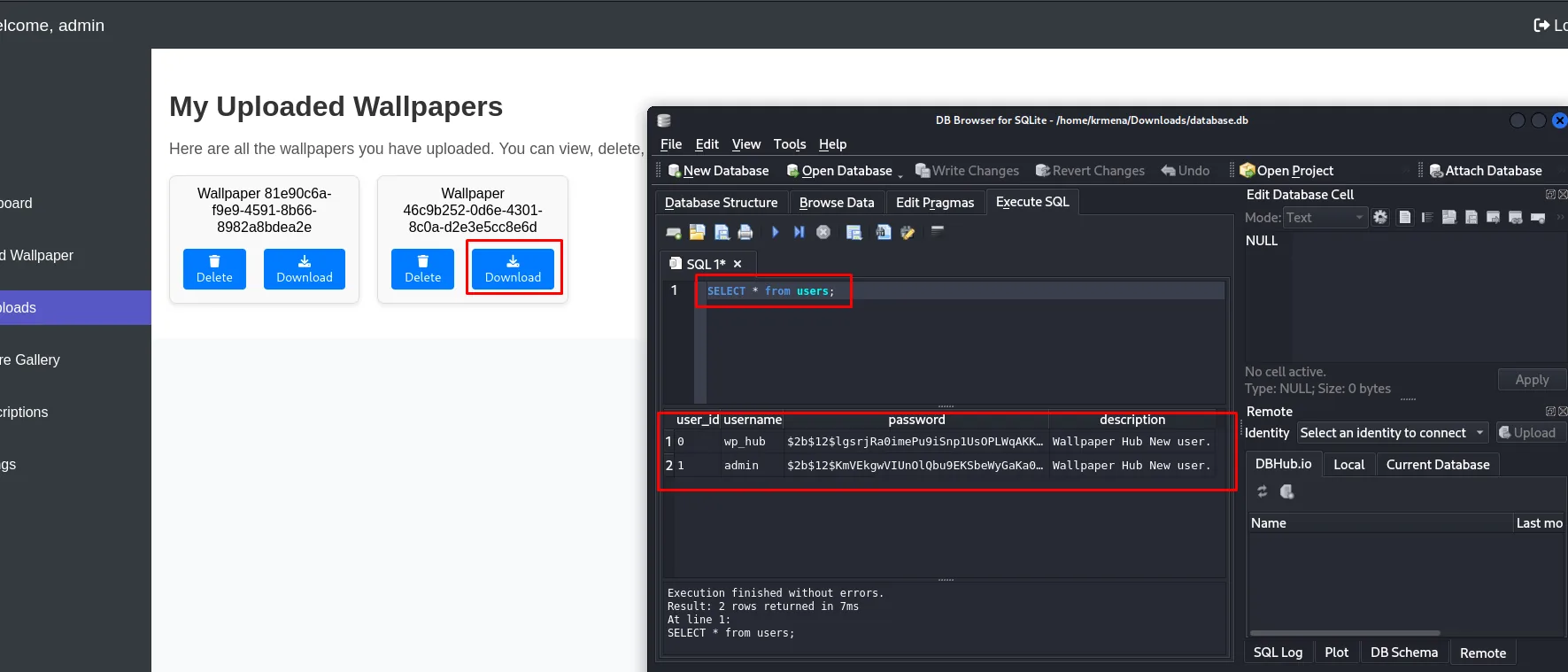Run all SQL with the play icon
Viewport: 1568px width, 672px height.
pyautogui.click(x=776, y=232)
